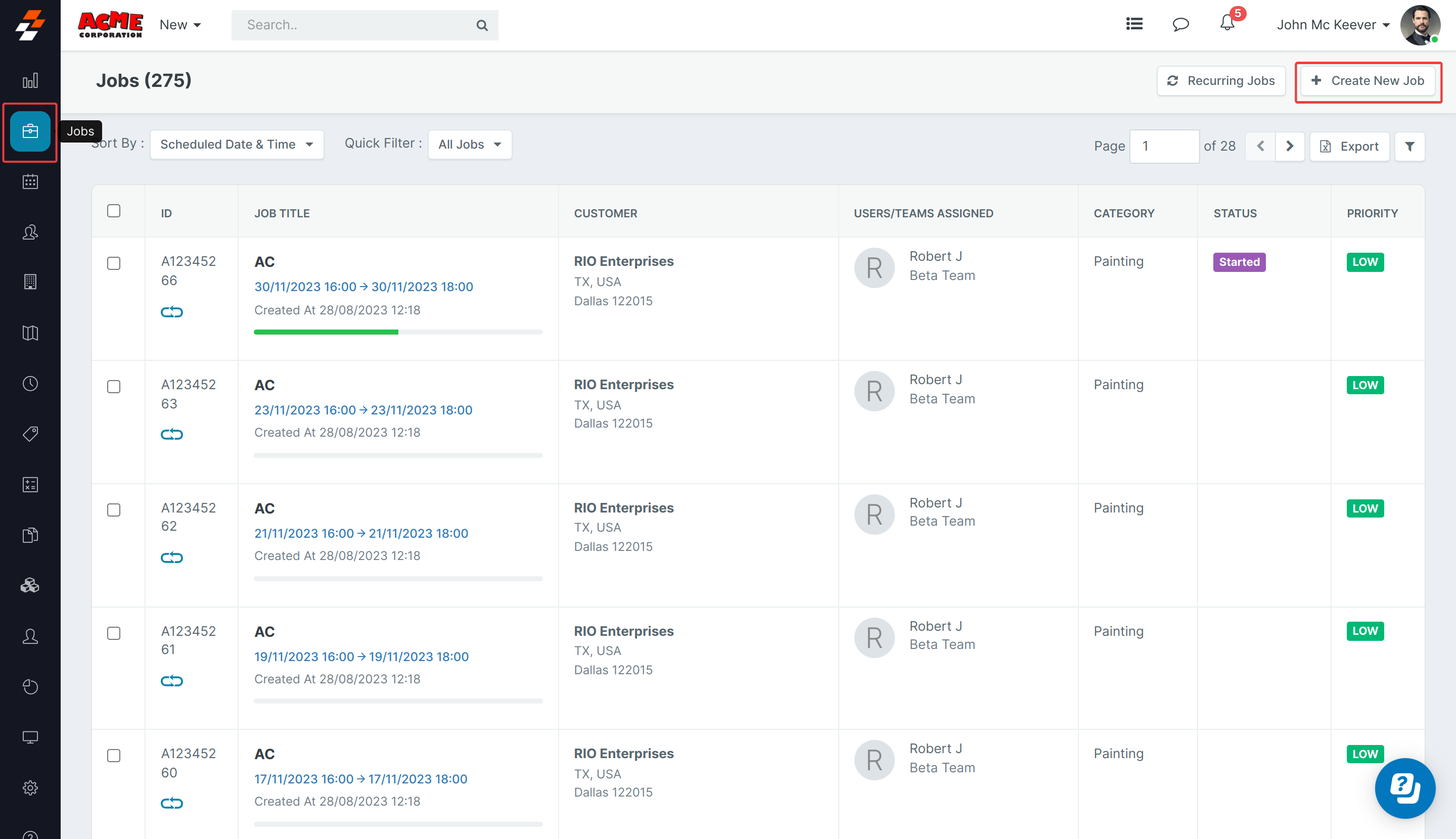Open the All Jobs quick filter dropdown
1456x839 pixels.
point(469,145)
